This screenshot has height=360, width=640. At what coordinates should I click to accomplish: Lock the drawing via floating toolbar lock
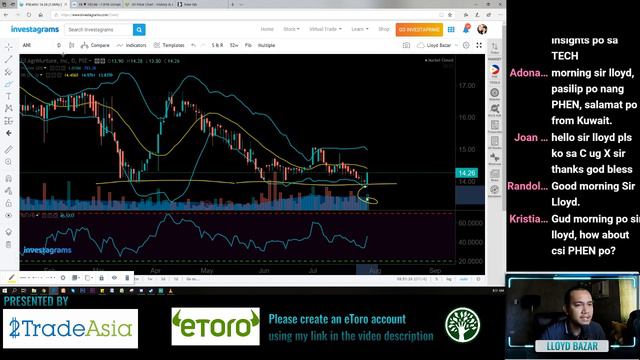(101, 278)
